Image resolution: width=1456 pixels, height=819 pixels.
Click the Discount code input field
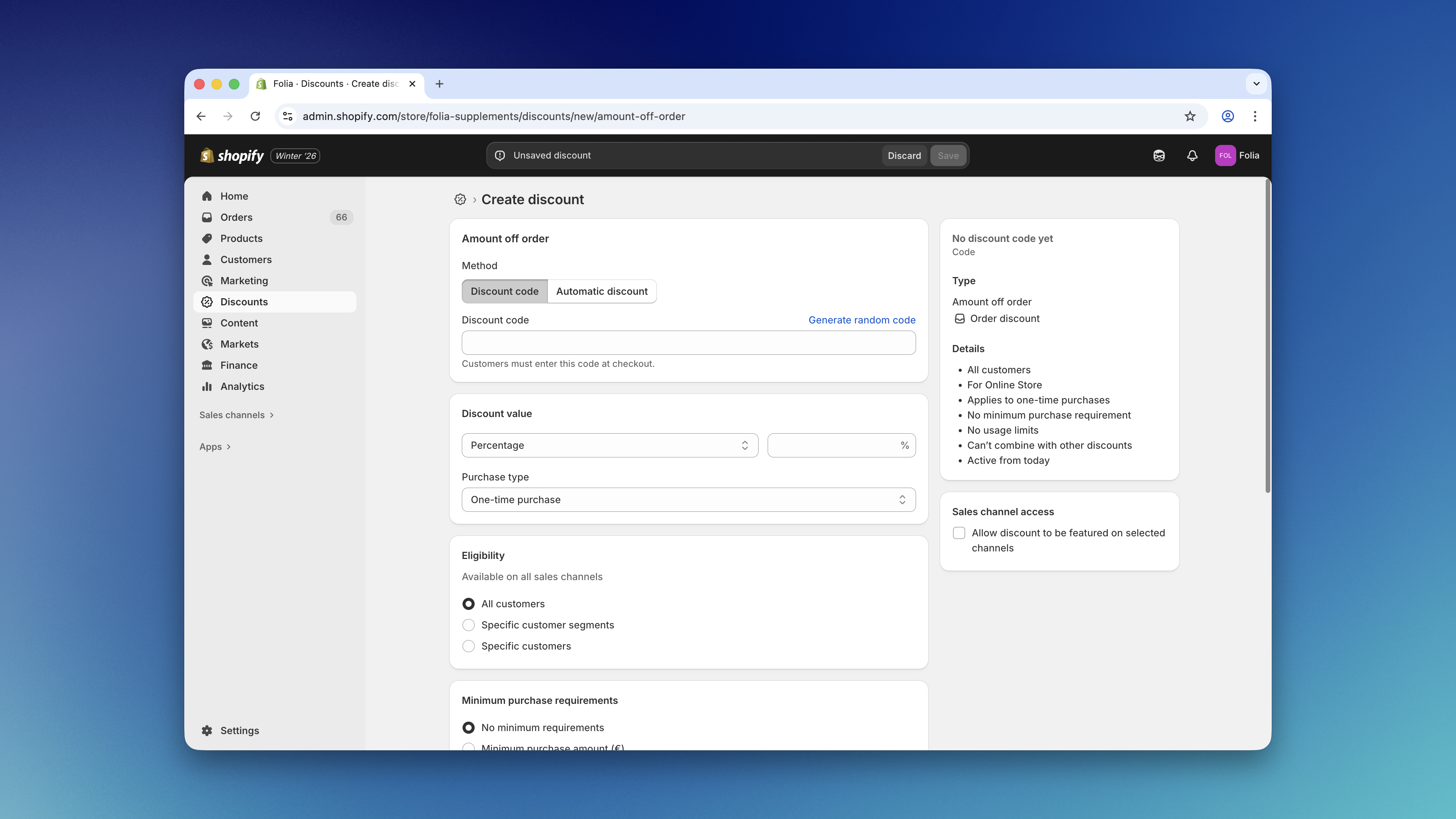pos(688,343)
